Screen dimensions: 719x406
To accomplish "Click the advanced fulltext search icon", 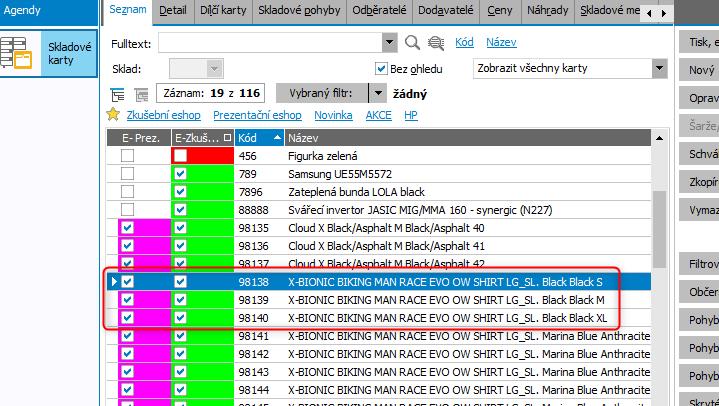I will tap(436, 43).
